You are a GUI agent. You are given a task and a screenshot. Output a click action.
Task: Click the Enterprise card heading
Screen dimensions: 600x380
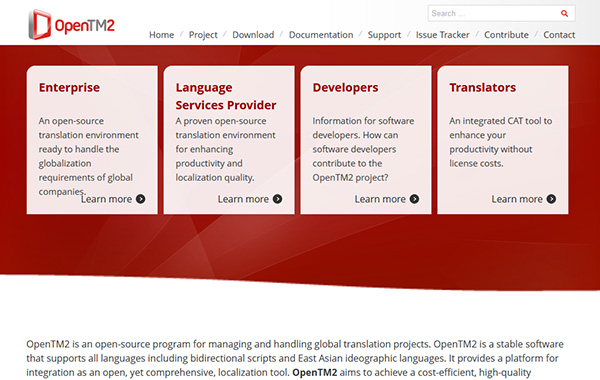[x=69, y=88]
